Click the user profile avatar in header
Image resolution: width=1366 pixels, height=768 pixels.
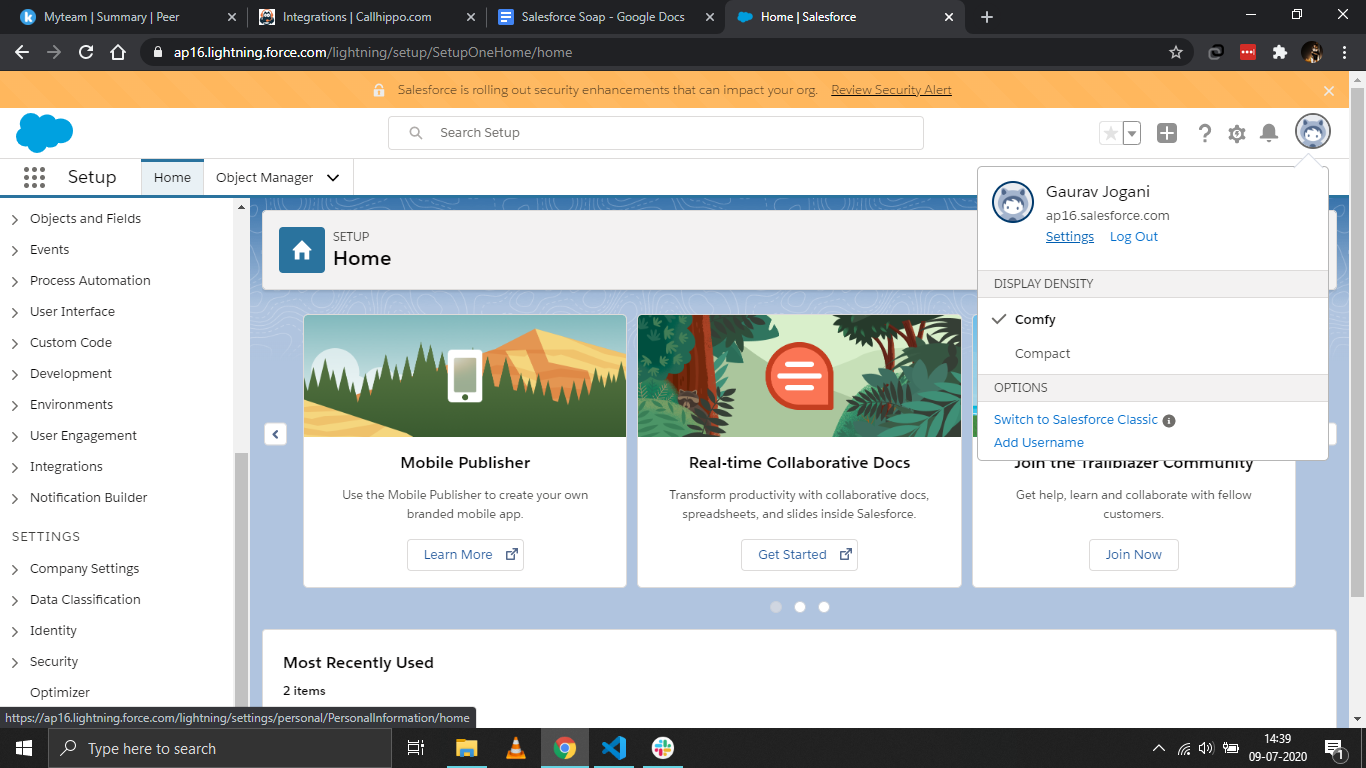pos(1313,131)
